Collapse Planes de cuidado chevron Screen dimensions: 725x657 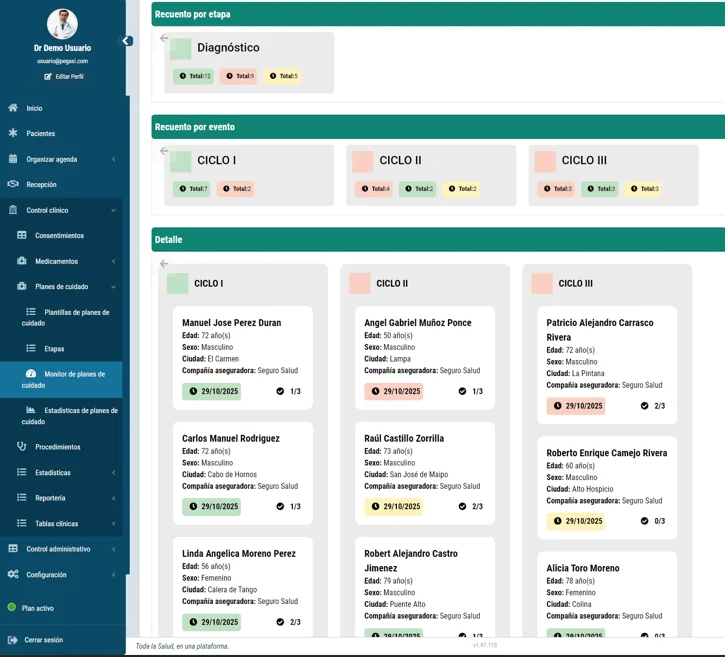tap(114, 287)
